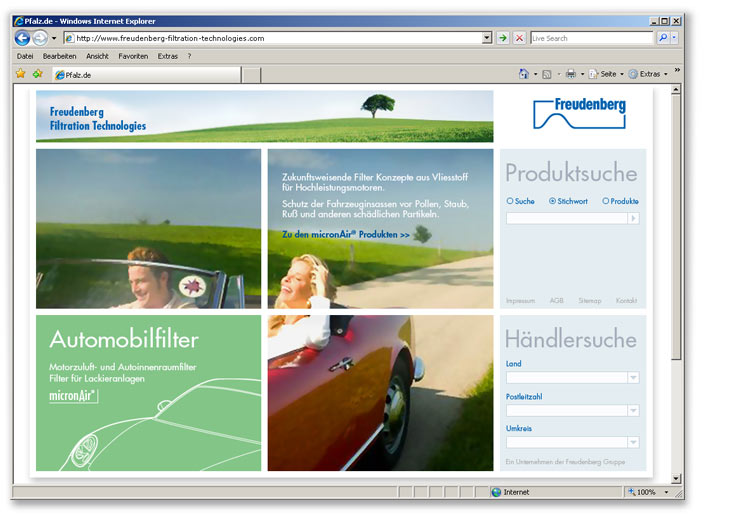Click the red Stop loading button
Viewport: 750px width, 530px height.
coord(519,38)
